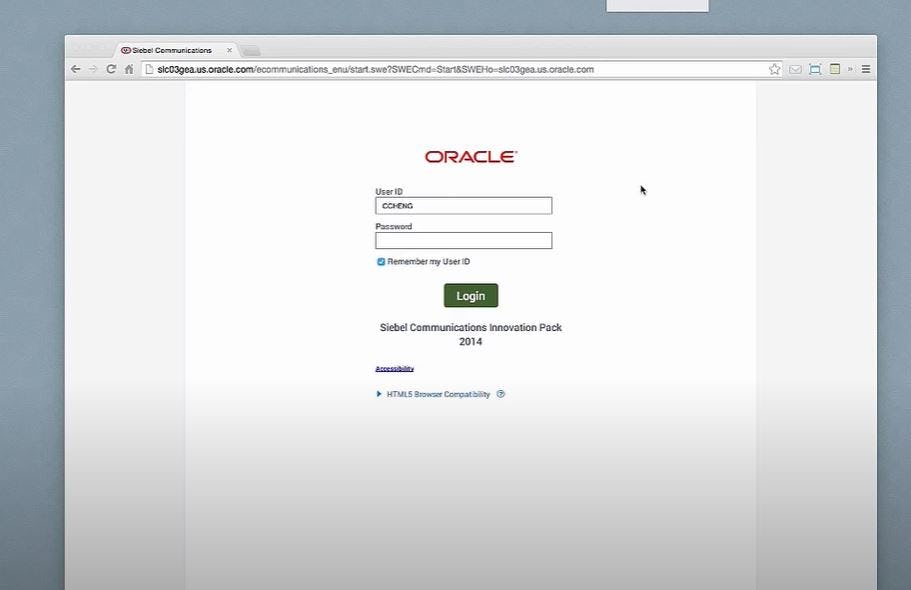Viewport: 911px width, 590px height.
Task: Click the yellow notes extension icon
Action: (835, 69)
